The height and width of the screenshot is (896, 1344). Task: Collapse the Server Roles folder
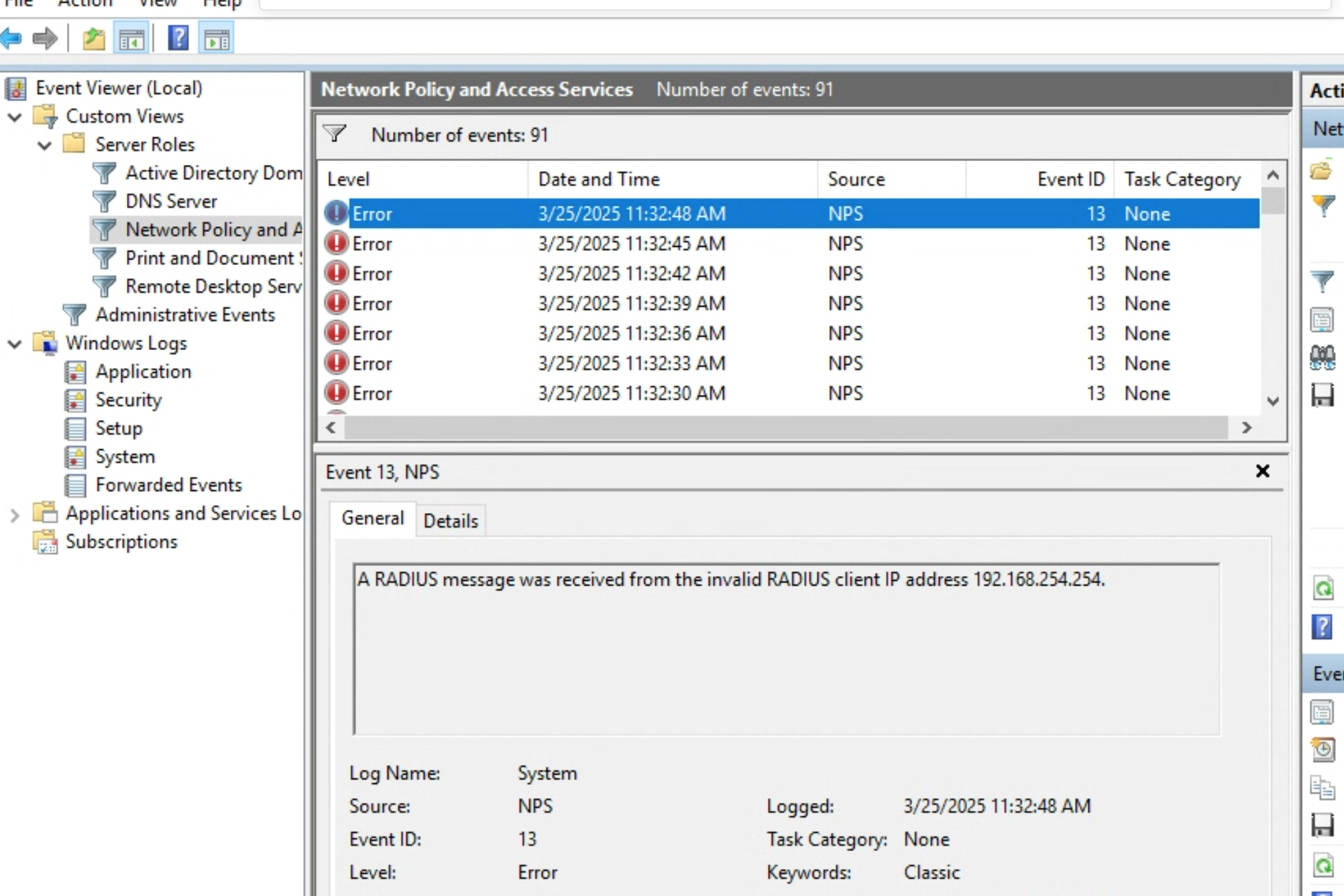44,145
